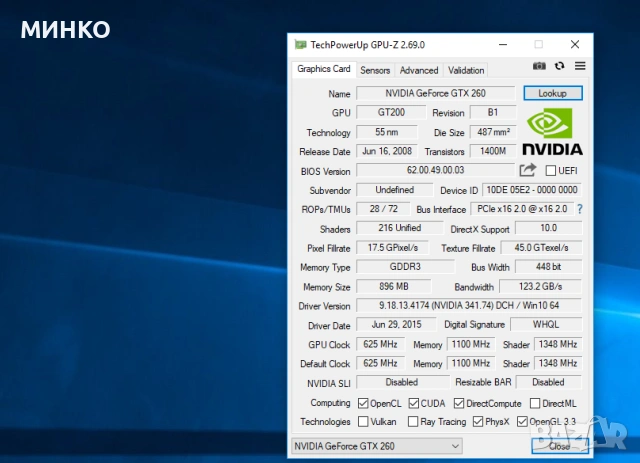Click the Shaders value 216 Unified
The image size is (640, 463).
click(400, 228)
